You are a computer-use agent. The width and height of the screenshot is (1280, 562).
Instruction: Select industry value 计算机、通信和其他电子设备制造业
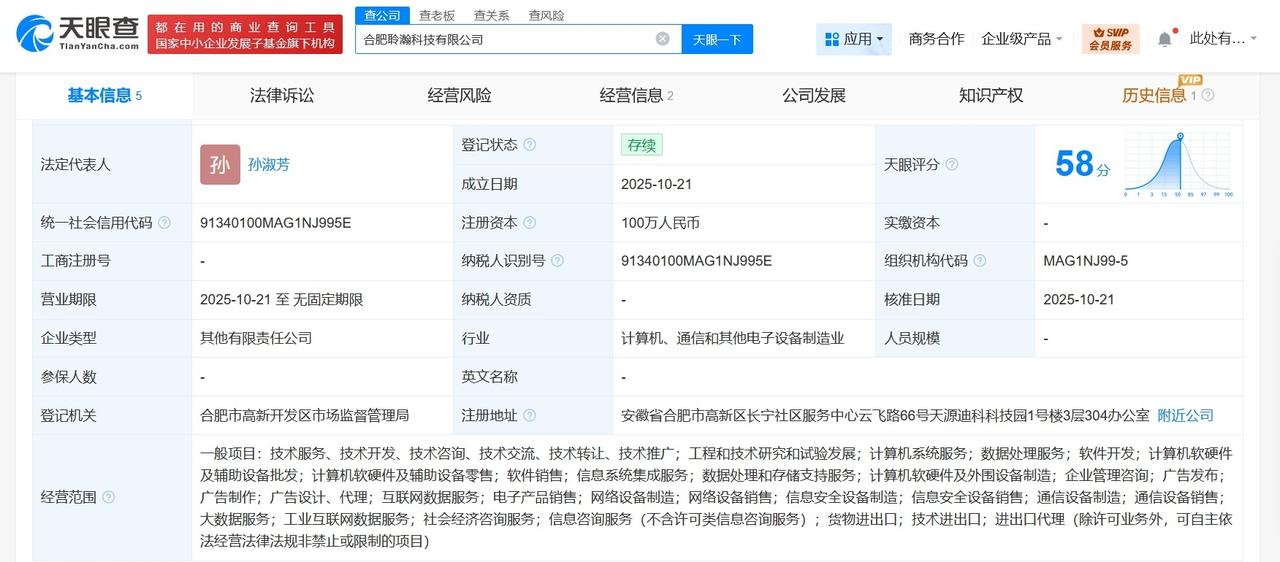pyautogui.click(x=732, y=338)
